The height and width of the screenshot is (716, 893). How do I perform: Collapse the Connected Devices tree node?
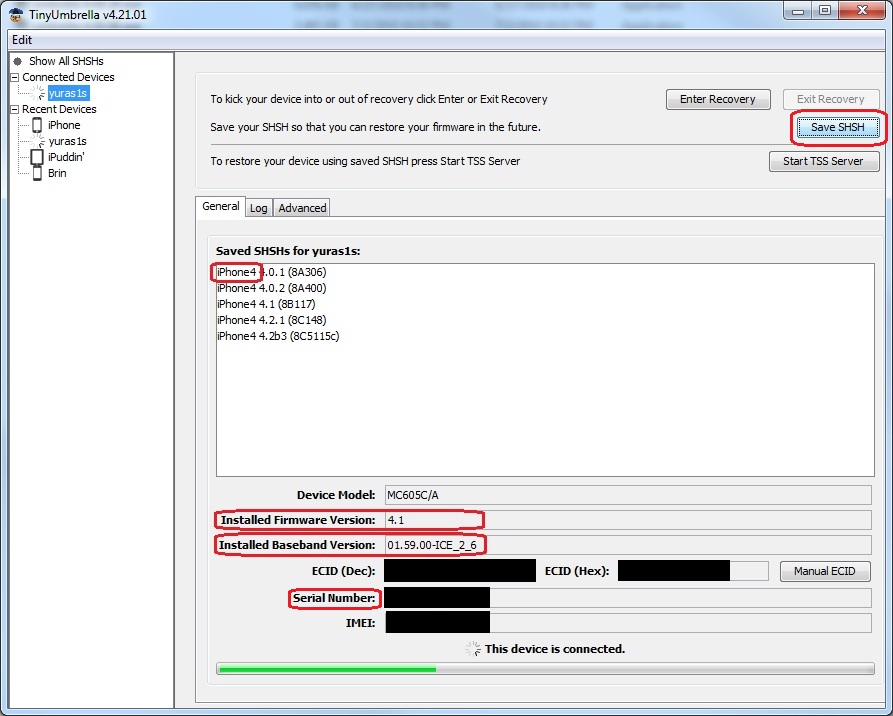tap(15, 77)
